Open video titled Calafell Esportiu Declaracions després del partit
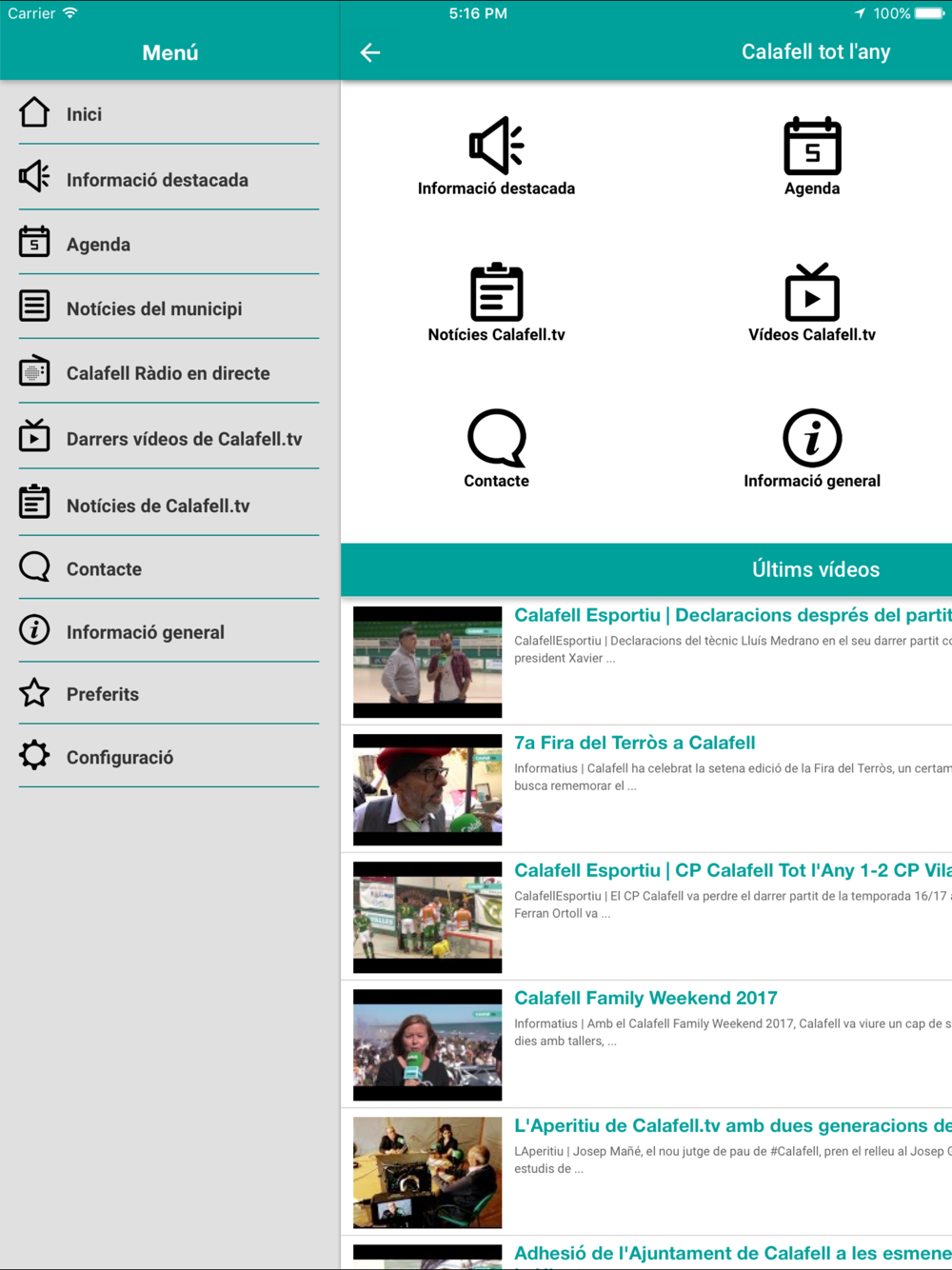The width and height of the screenshot is (952, 1270). (x=733, y=615)
